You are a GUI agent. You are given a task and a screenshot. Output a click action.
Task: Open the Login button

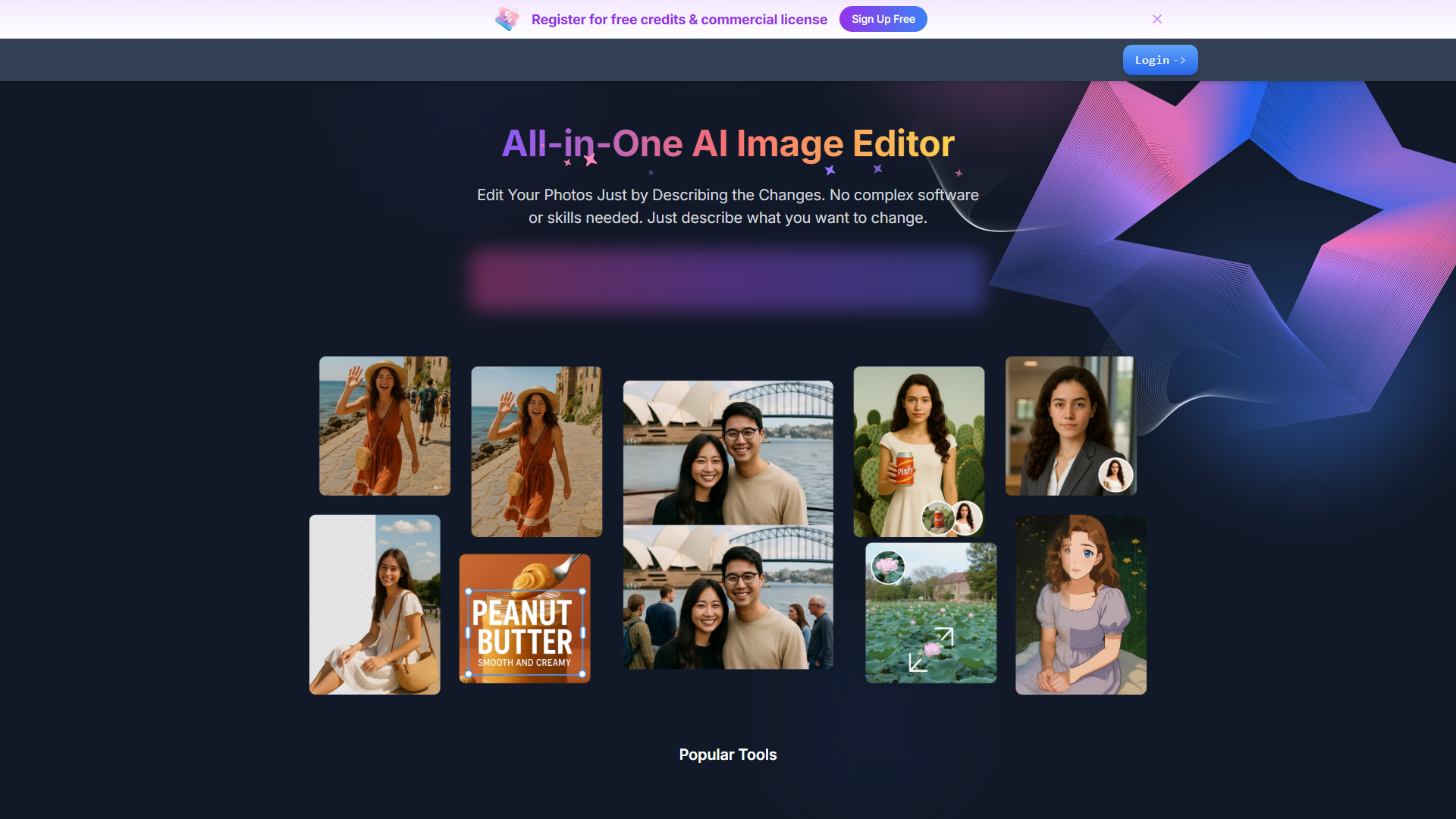tap(1160, 60)
